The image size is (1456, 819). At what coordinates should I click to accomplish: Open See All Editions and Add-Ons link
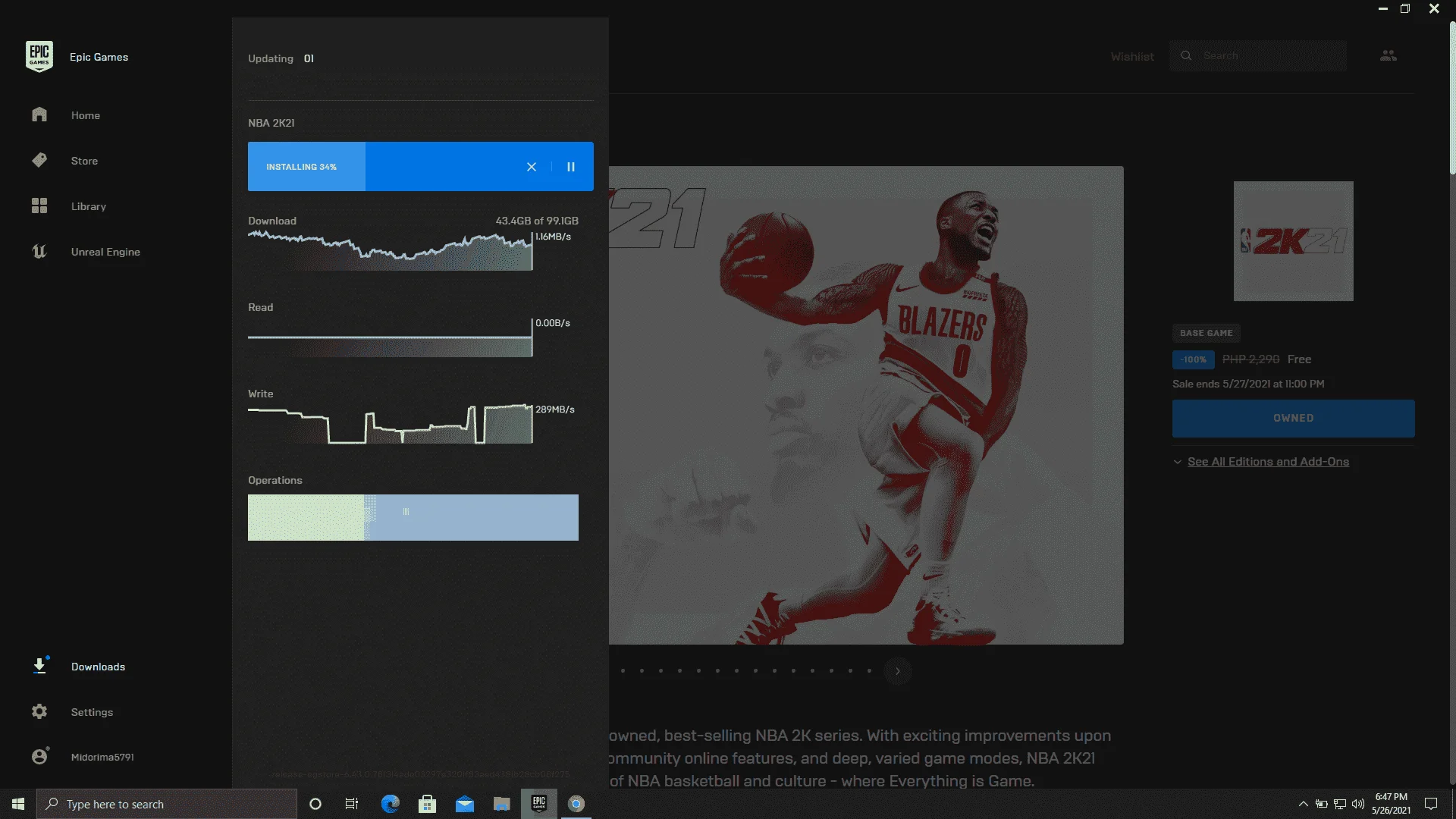coord(1268,462)
